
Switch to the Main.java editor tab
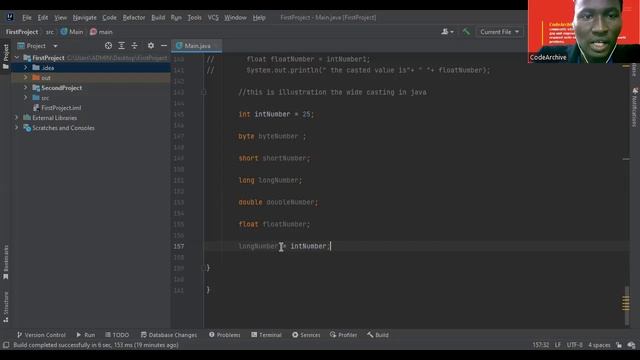pyautogui.click(x=197, y=46)
